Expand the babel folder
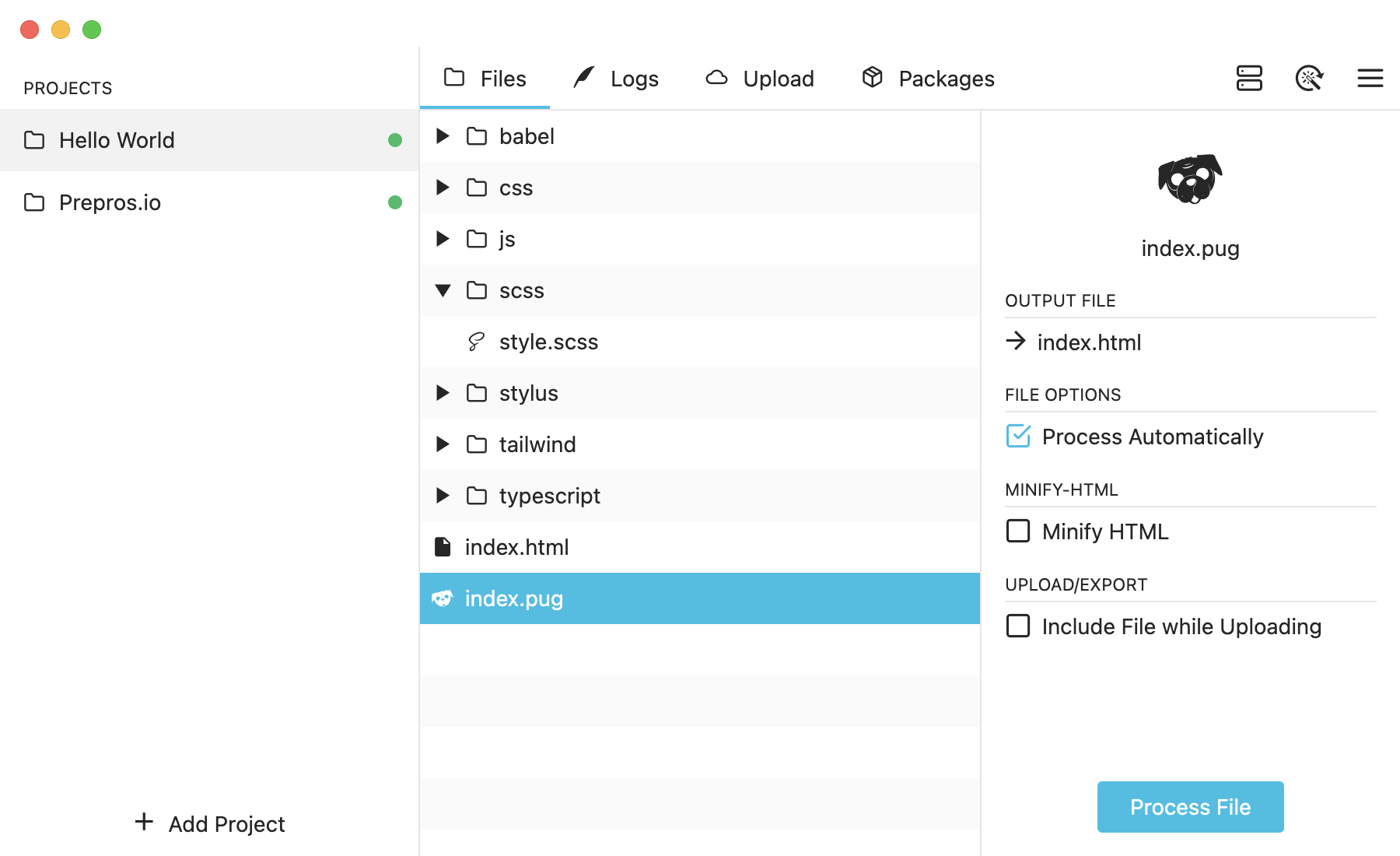Viewport: 1400px width, 856px height. (x=443, y=136)
